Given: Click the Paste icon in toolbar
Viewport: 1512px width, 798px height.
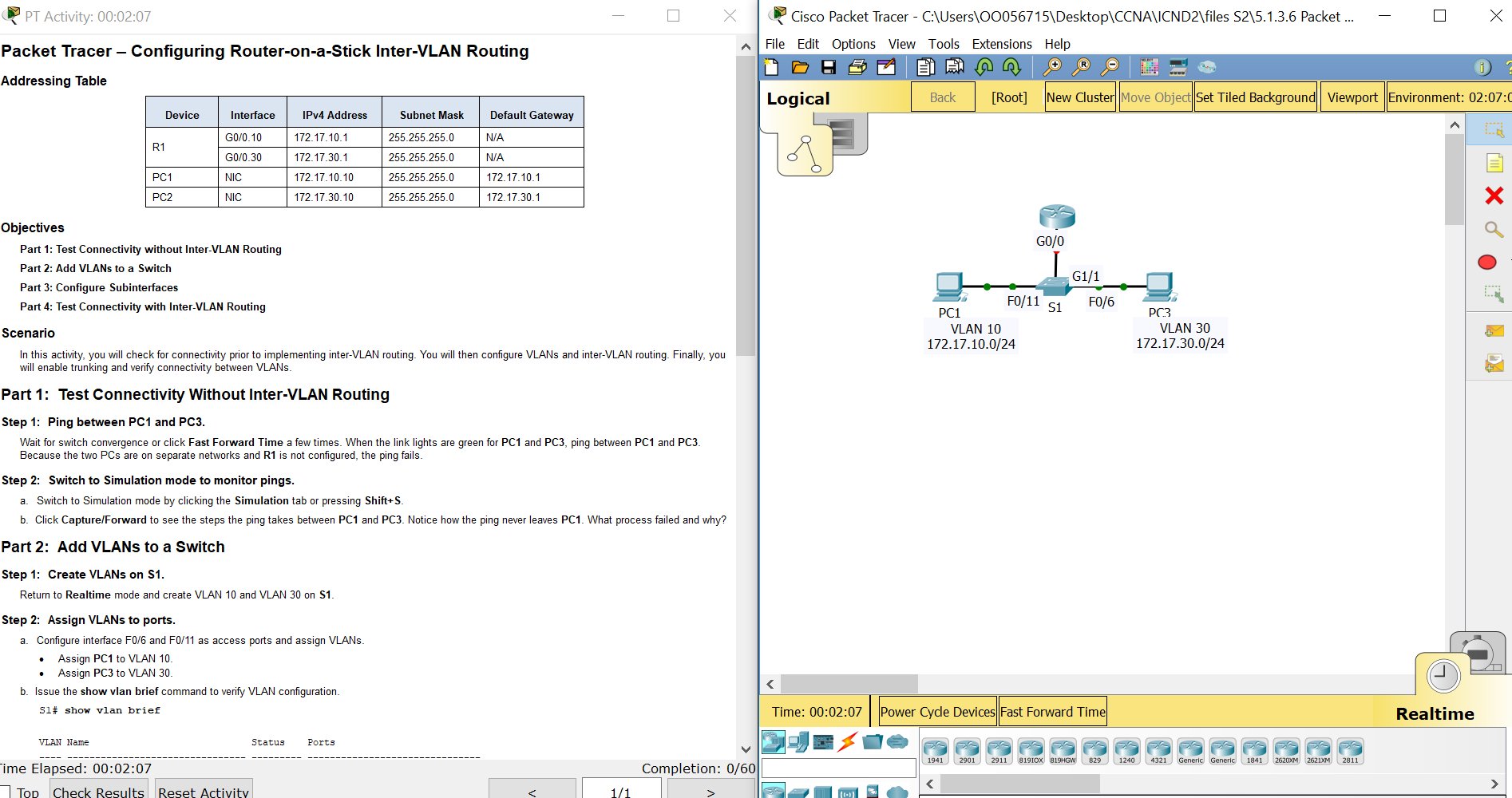Looking at the screenshot, I should tap(954, 68).
